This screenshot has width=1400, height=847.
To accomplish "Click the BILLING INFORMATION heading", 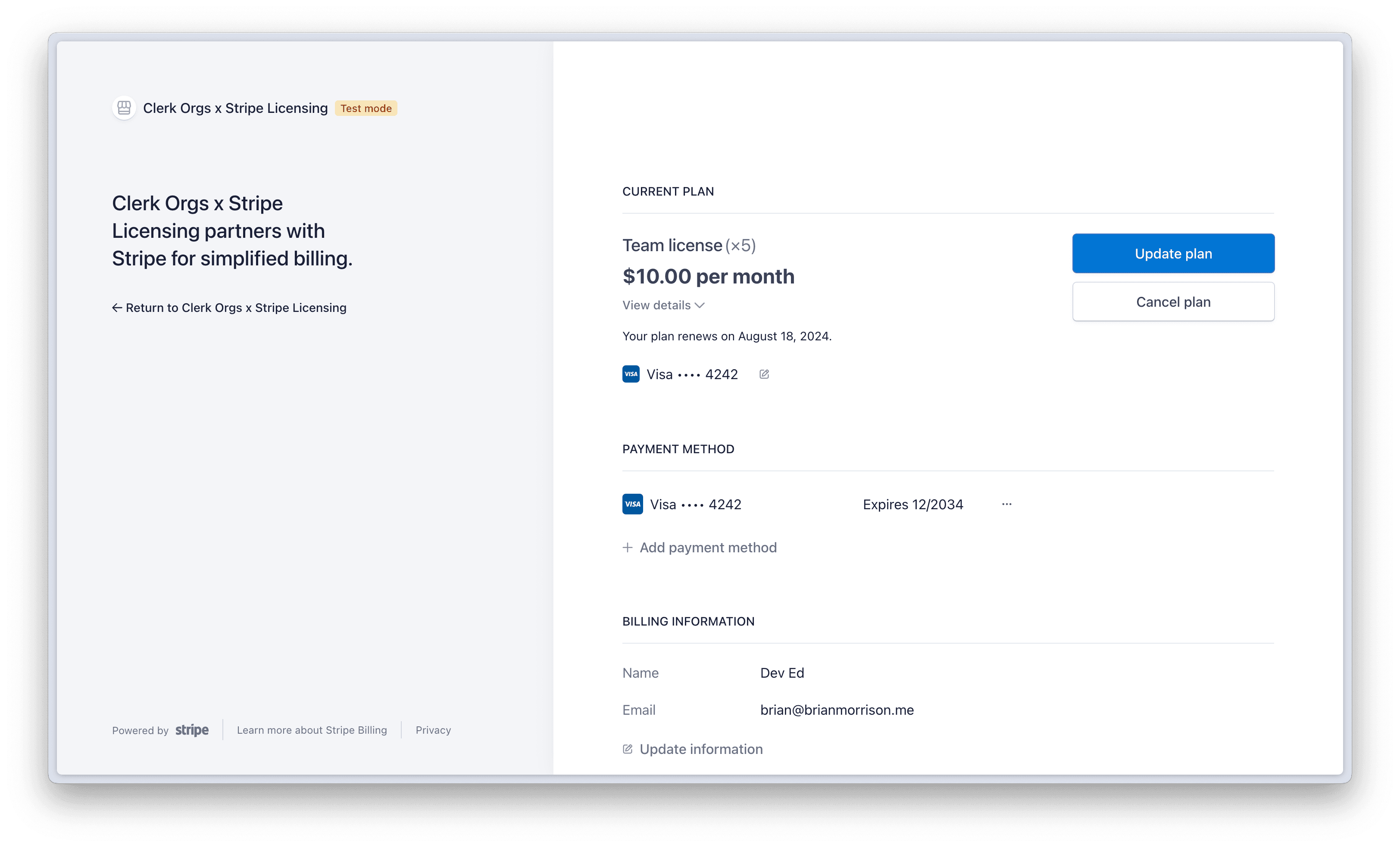I will pyautogui.click(x=688, y=622).
